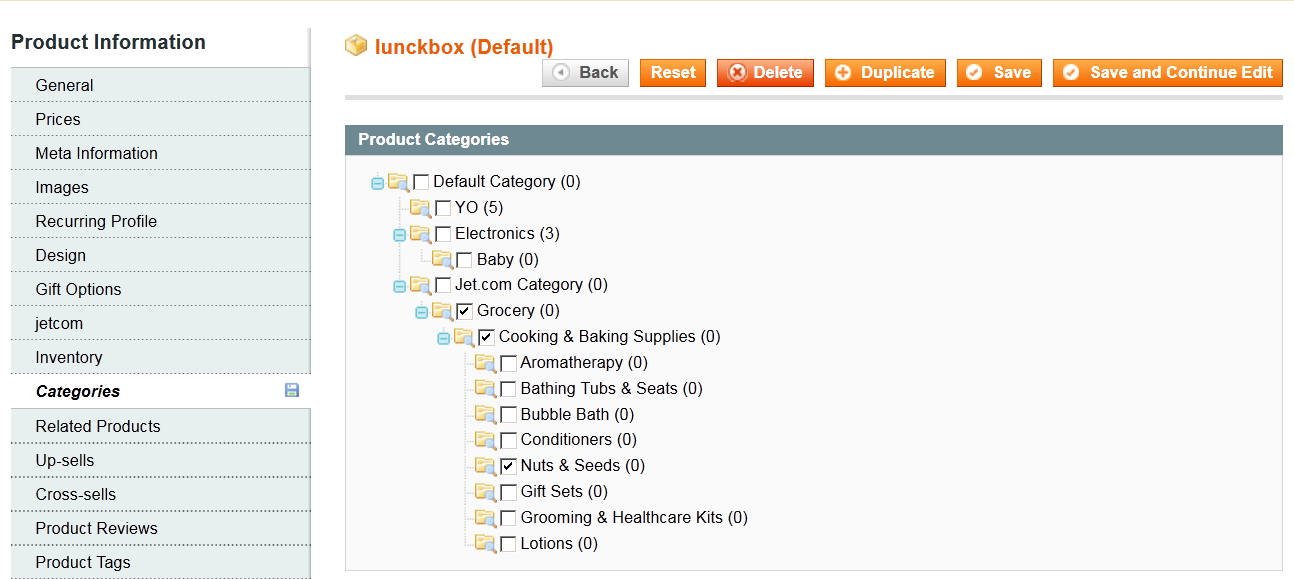
Task: Tick the Electronics category checkbox
Action: tap(443, 234)
